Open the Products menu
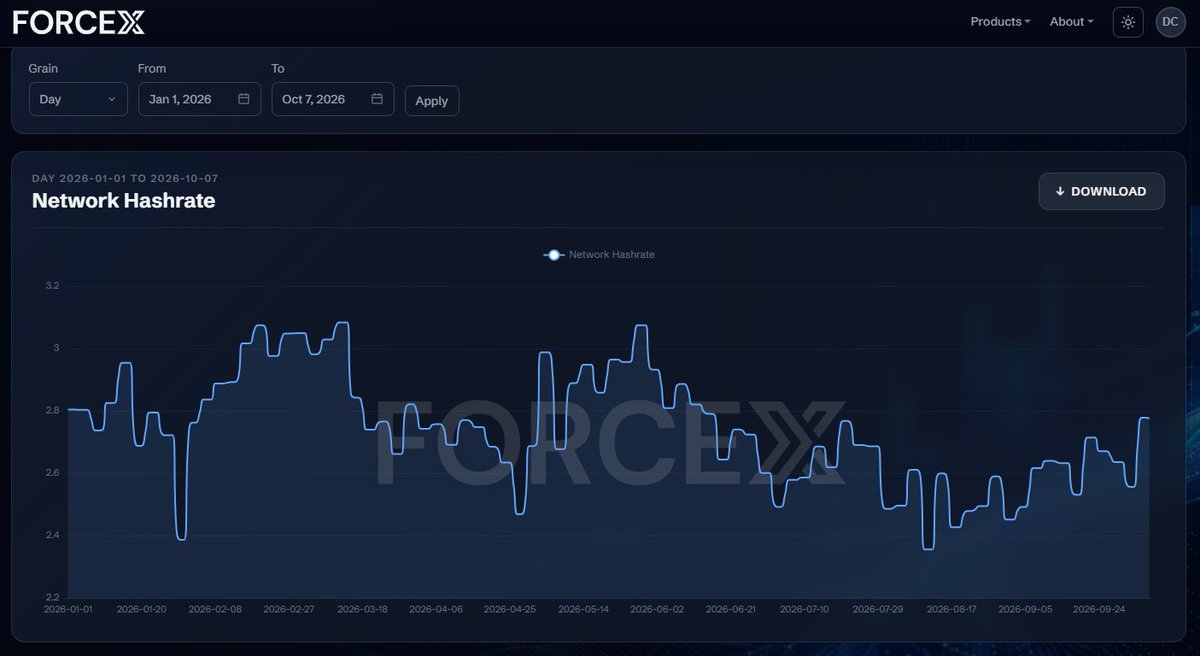The height and width of the screenshot is (656, 1200). (x=1000, y=21)
